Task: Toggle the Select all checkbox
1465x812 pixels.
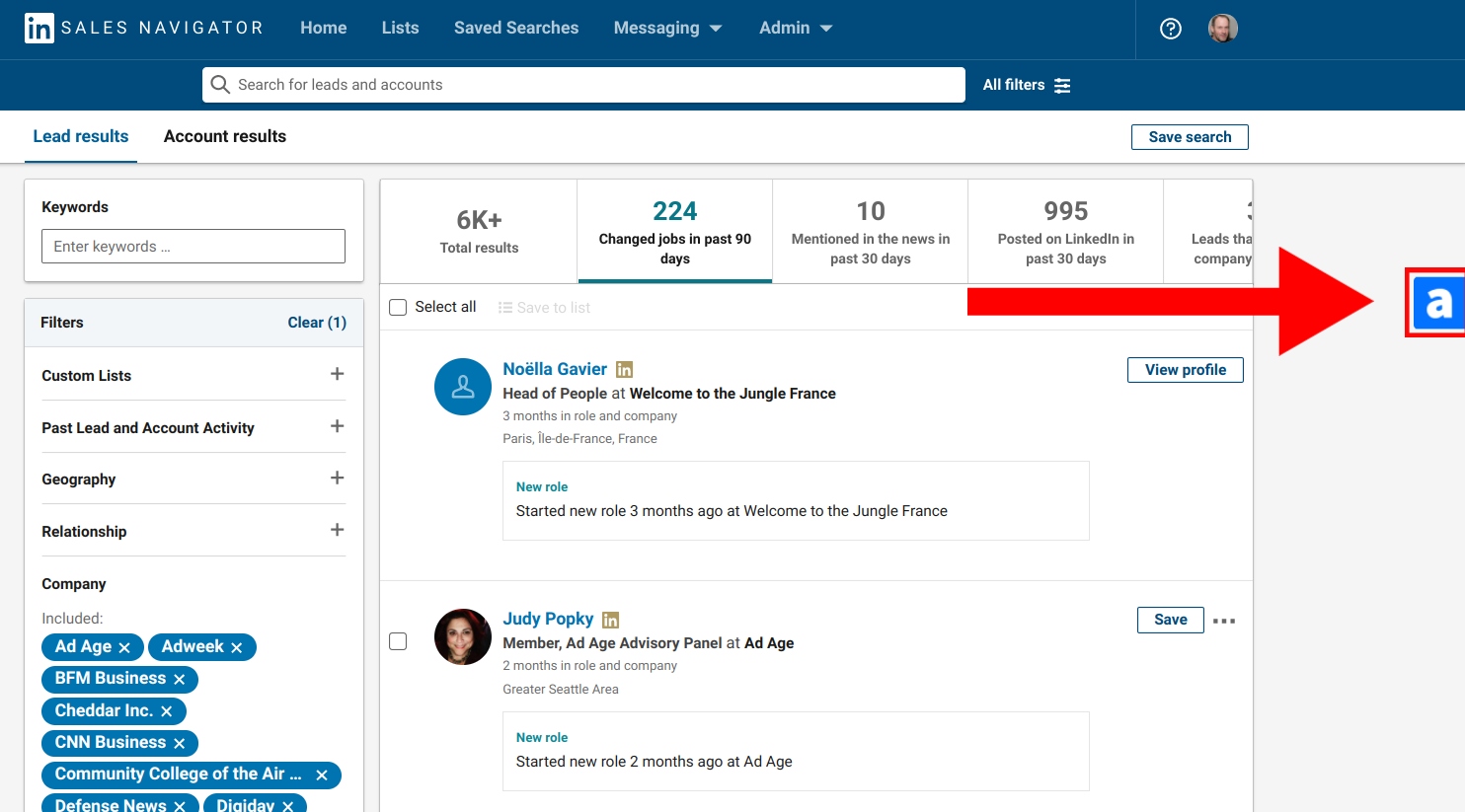Action: [x=398, y=307]
